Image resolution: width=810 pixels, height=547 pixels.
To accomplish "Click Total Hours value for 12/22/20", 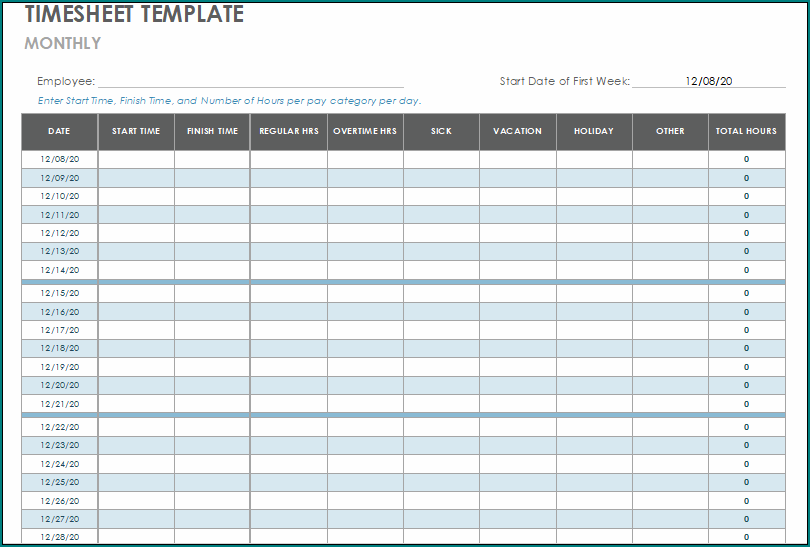I will pyautogui.click(x=747, y=427).
